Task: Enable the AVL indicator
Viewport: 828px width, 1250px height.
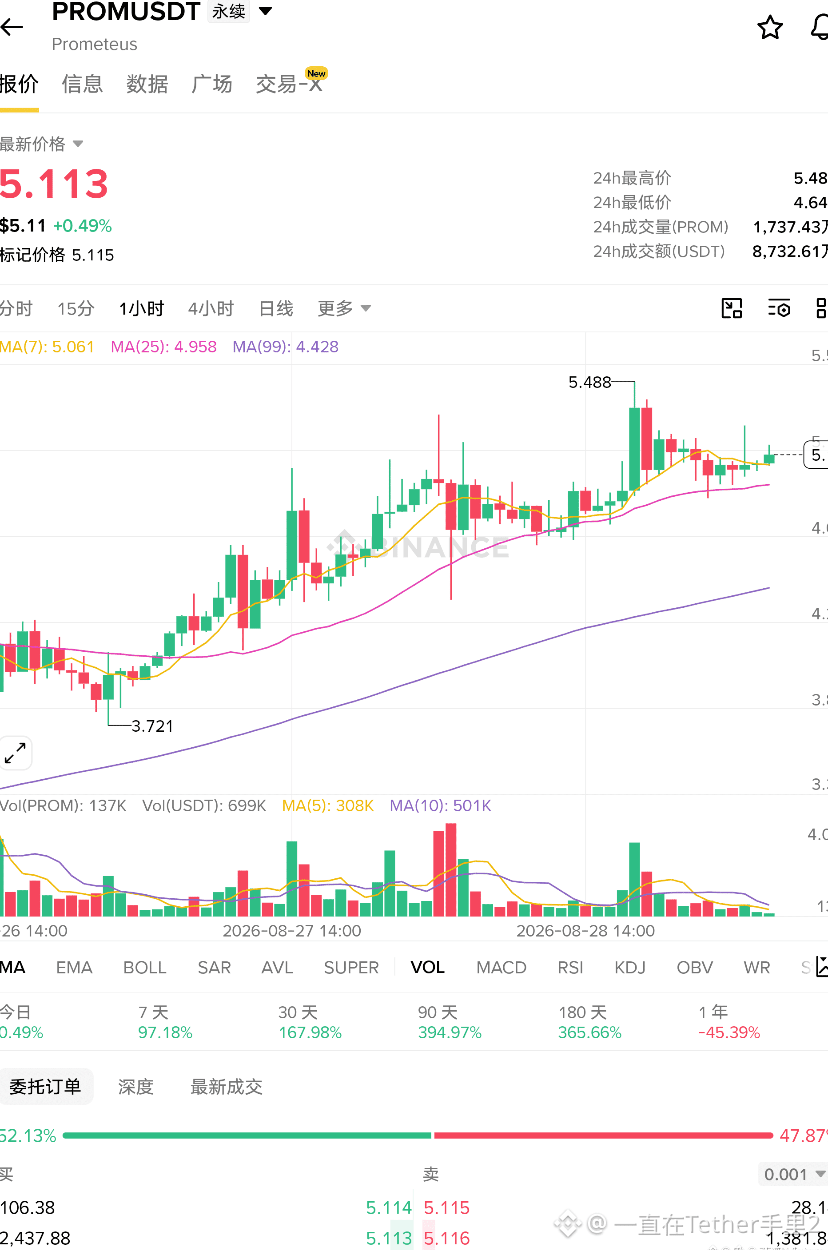Action: click(277, 967)
